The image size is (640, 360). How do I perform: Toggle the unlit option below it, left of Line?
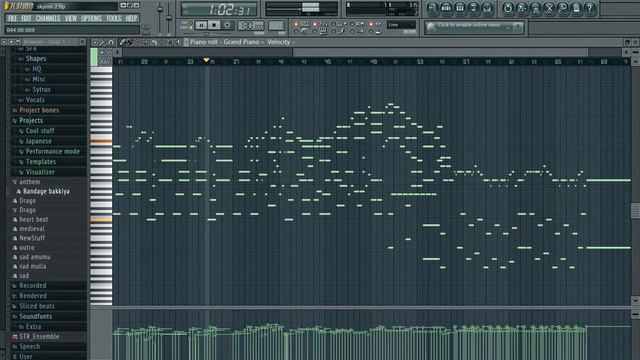click(371, 31)
